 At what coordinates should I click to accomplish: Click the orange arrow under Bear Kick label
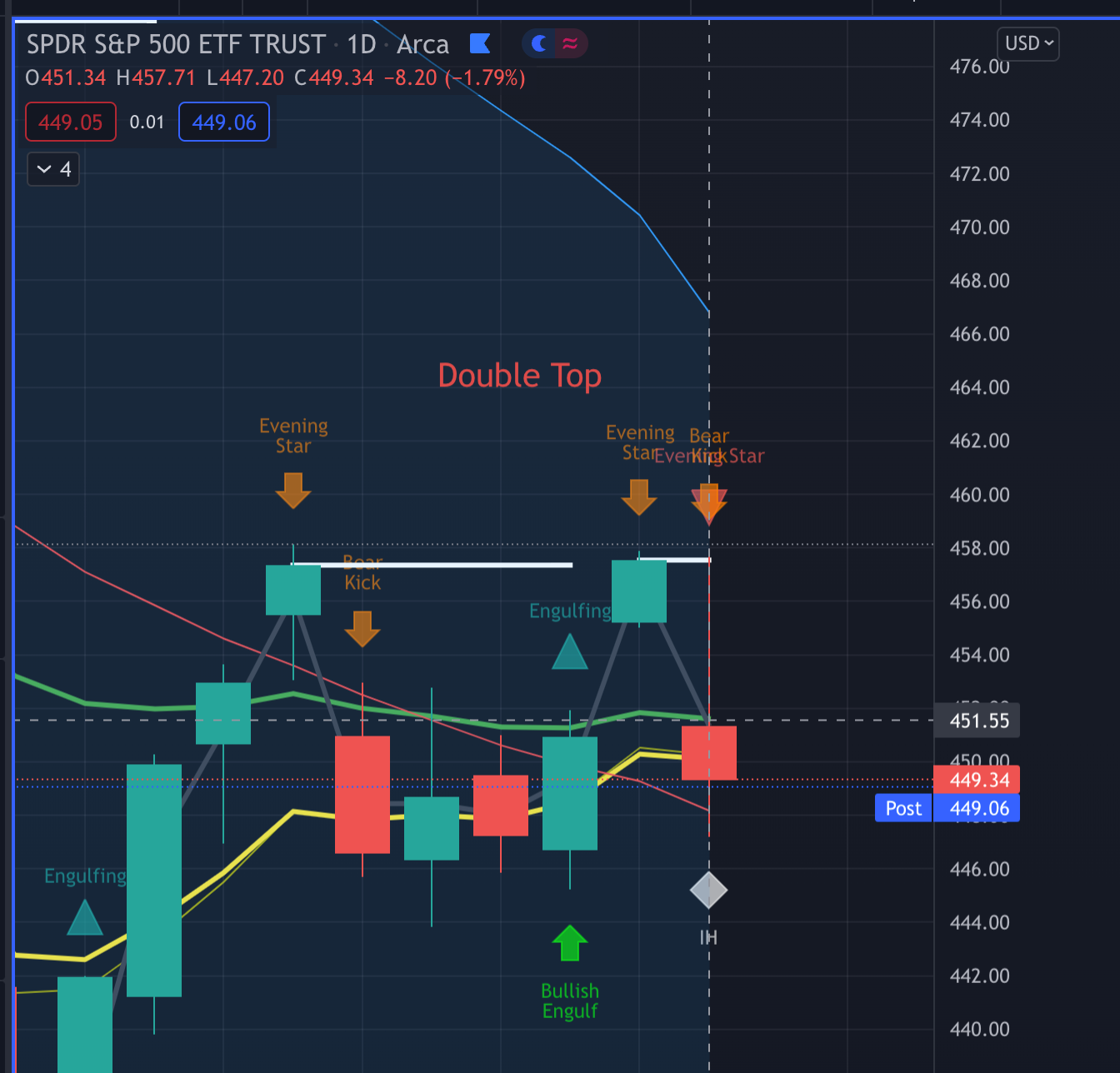click(x=362, y=629)
